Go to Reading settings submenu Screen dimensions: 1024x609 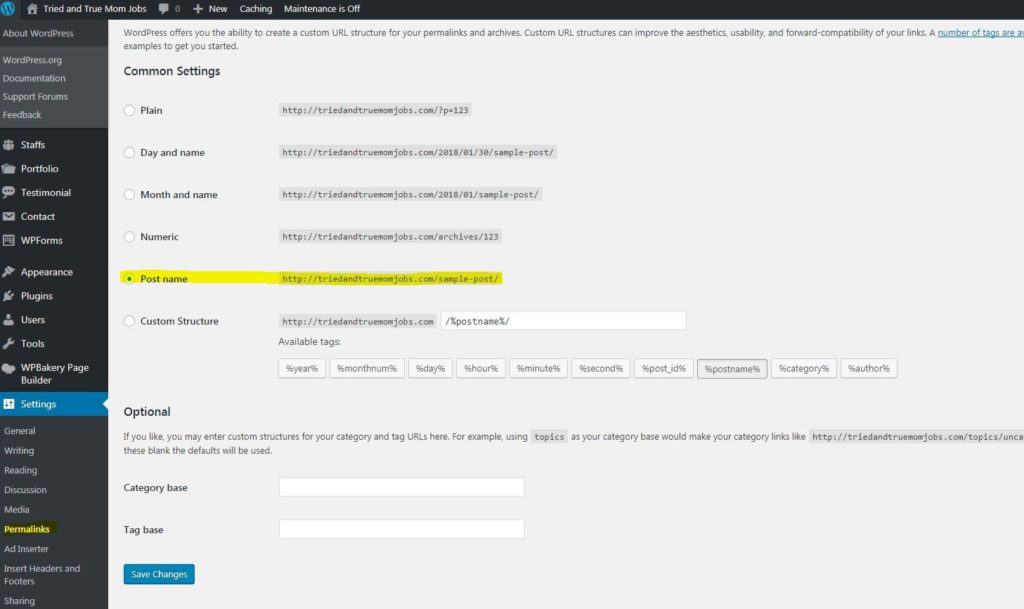[20, 470]
